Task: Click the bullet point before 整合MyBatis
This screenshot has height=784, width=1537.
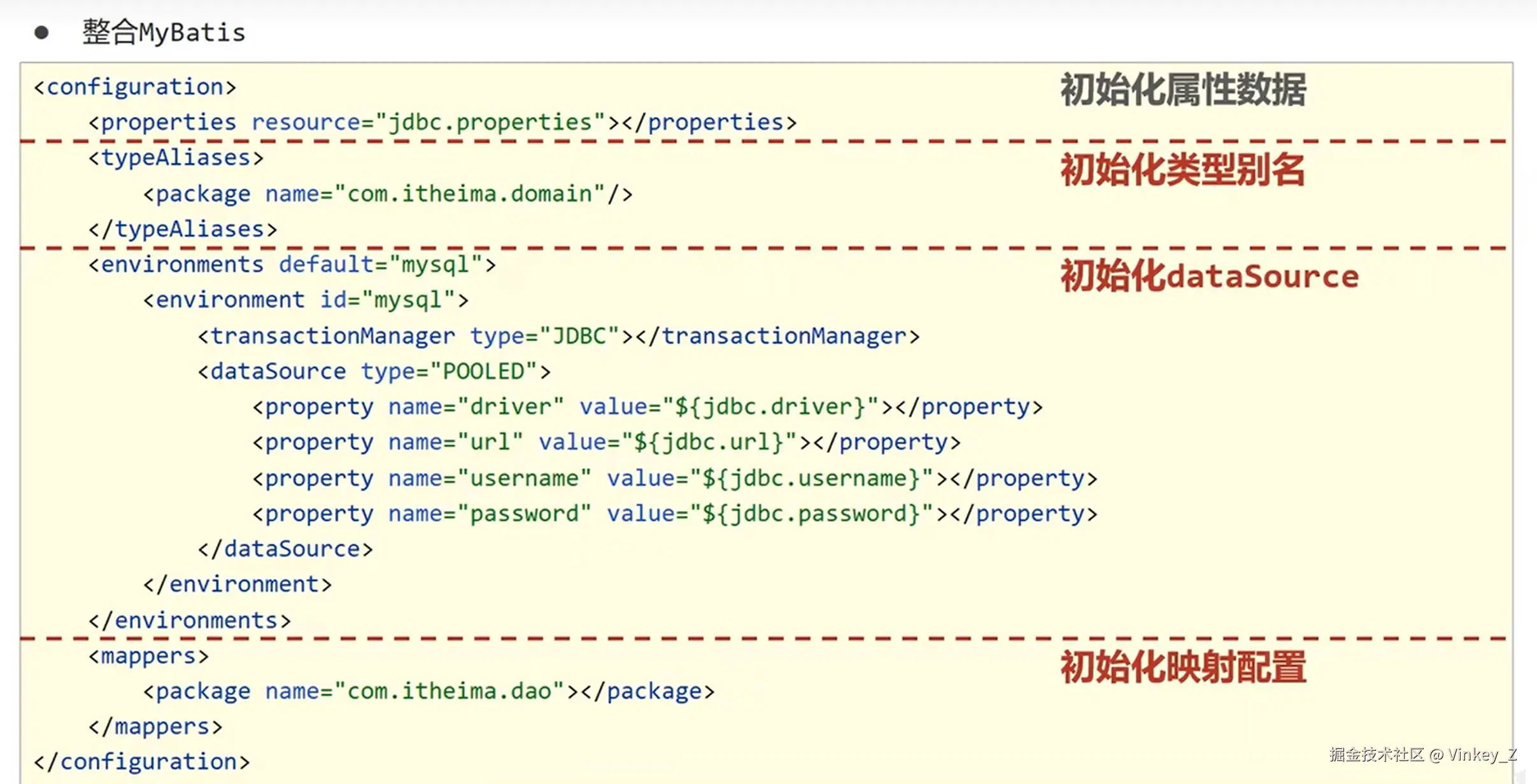Action: click(x=41, y=32)
